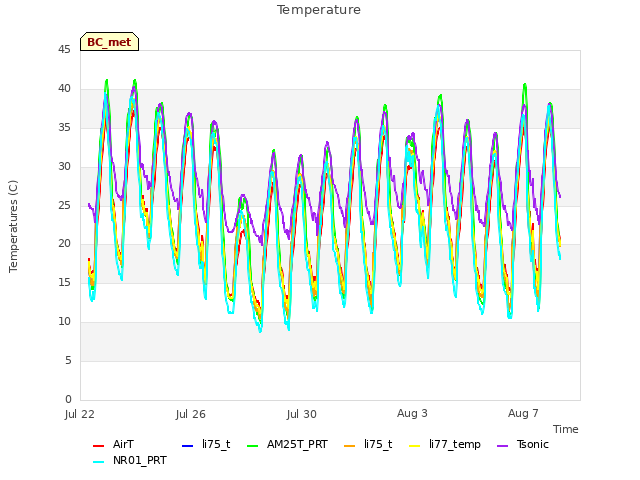Click the cyan NR01_PRT legend swatch
Viewport: 640px width, 480px height.
pos(98,461)
